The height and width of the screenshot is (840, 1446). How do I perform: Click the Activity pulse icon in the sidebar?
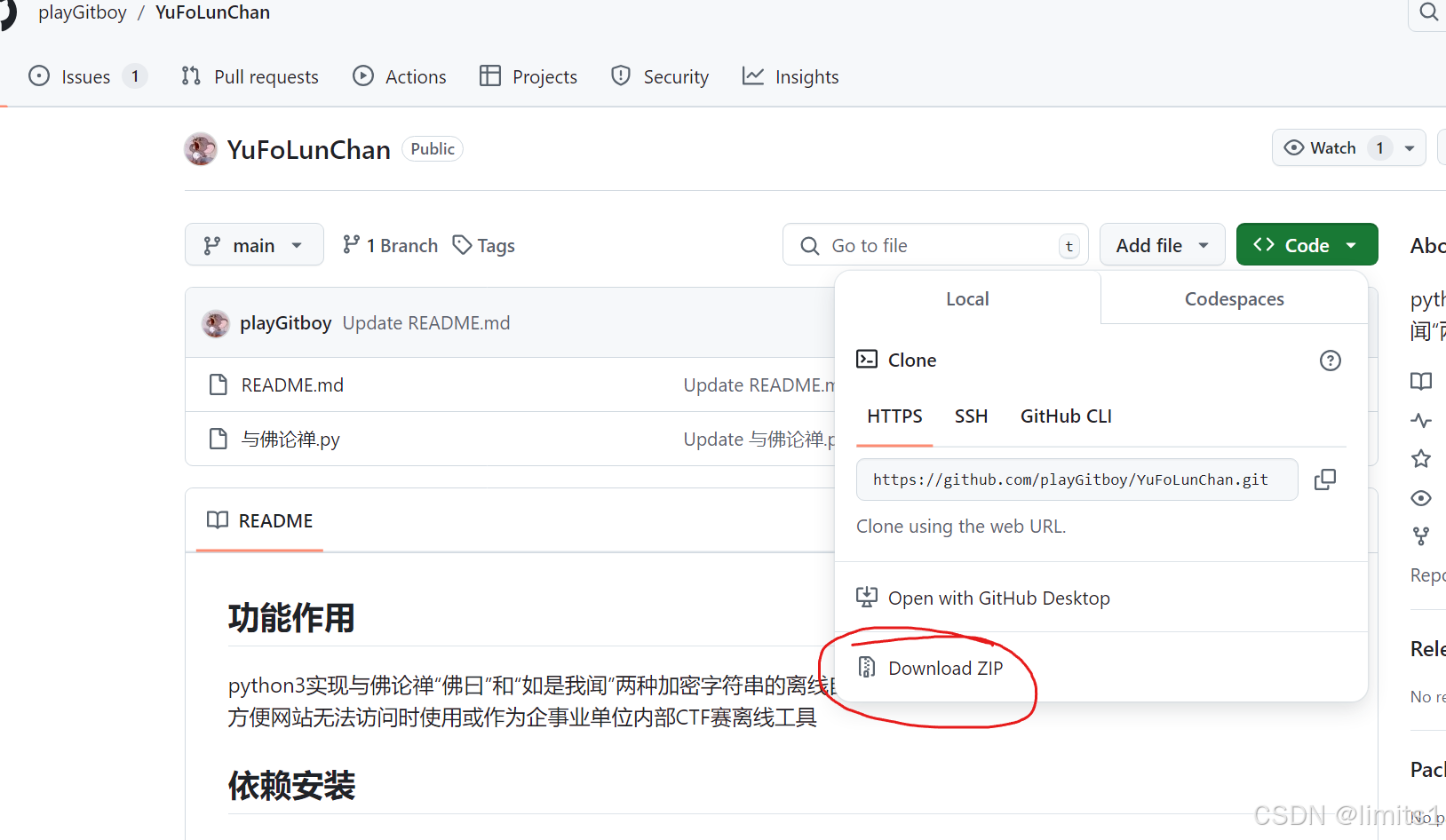pyautogui.click(x=1421, y=420)
